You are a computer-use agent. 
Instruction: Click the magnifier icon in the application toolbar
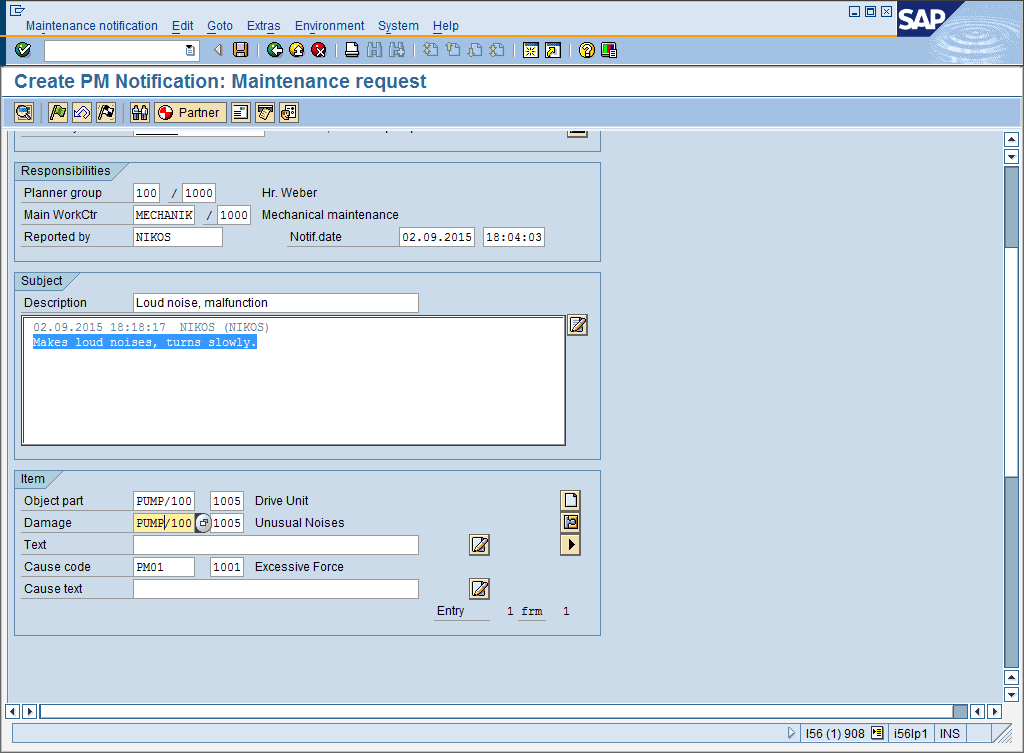coord(24,112)
